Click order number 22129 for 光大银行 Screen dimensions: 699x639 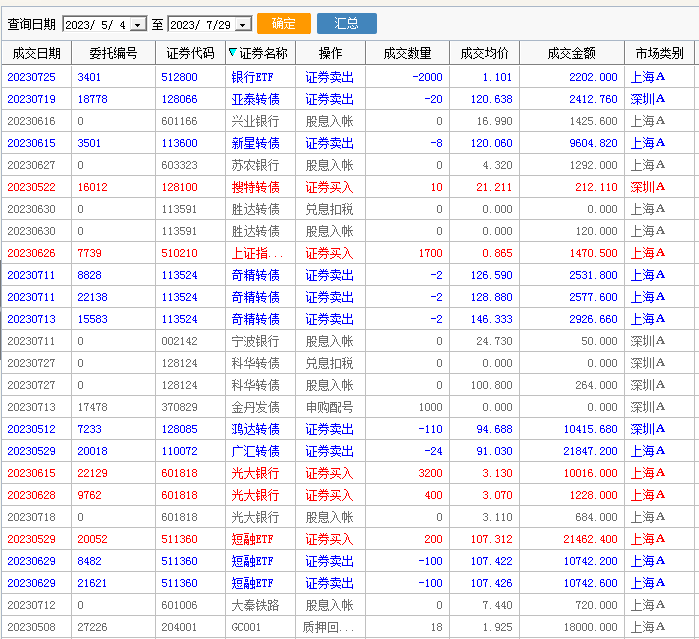(x=92, y=473)
